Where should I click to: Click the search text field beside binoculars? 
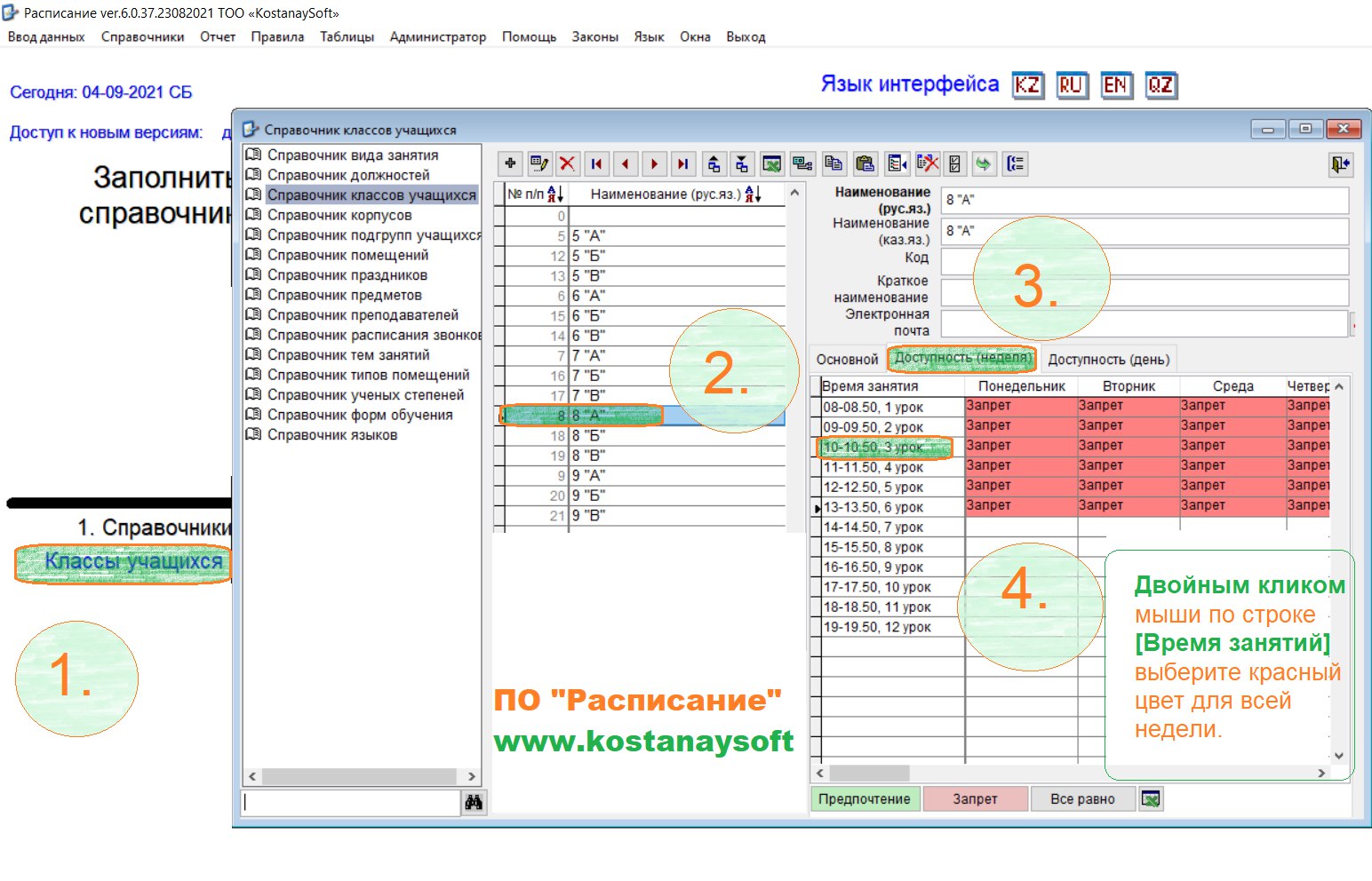coord(350,803)
